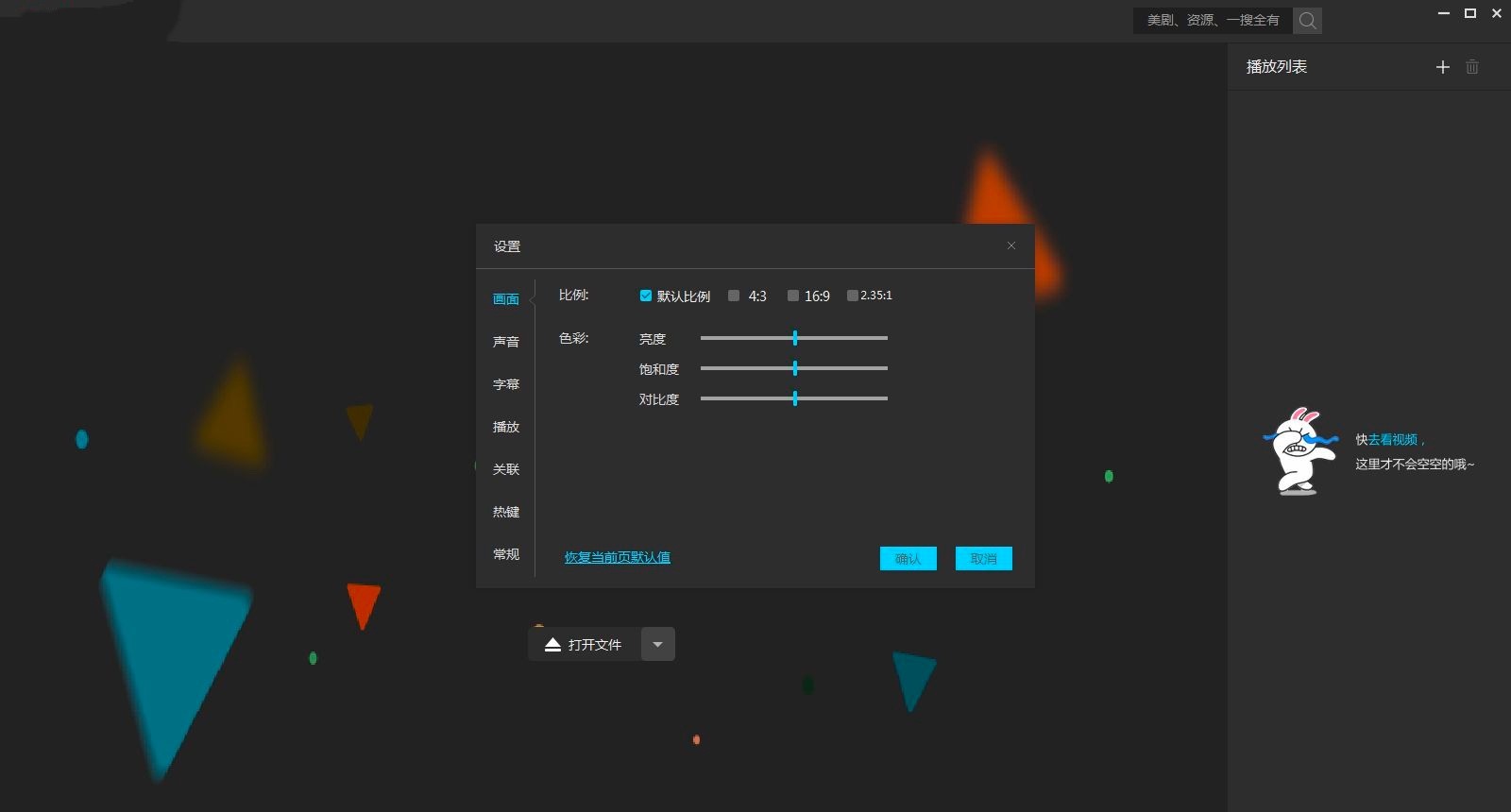Minimize the player window
This screenshot has width=1511, height=812.
tap(1444, 13)
